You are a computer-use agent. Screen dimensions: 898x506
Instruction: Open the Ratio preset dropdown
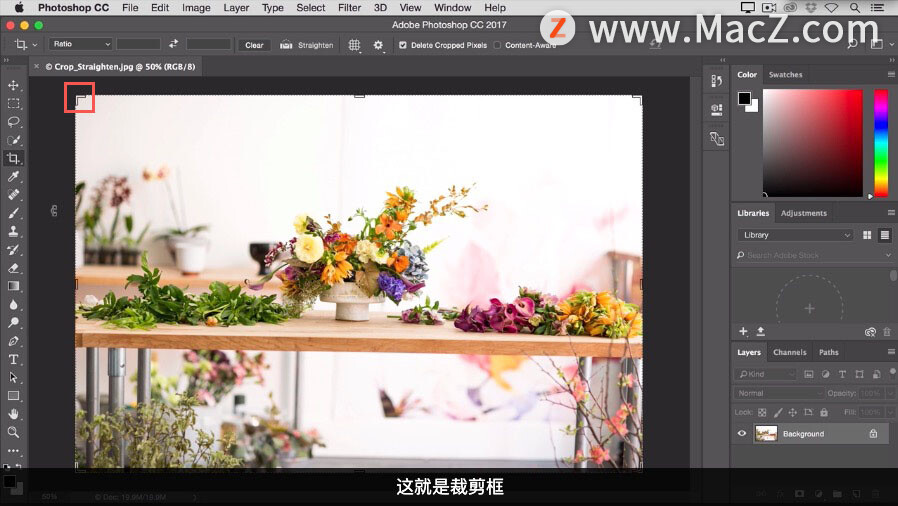[x=80, y=44]
